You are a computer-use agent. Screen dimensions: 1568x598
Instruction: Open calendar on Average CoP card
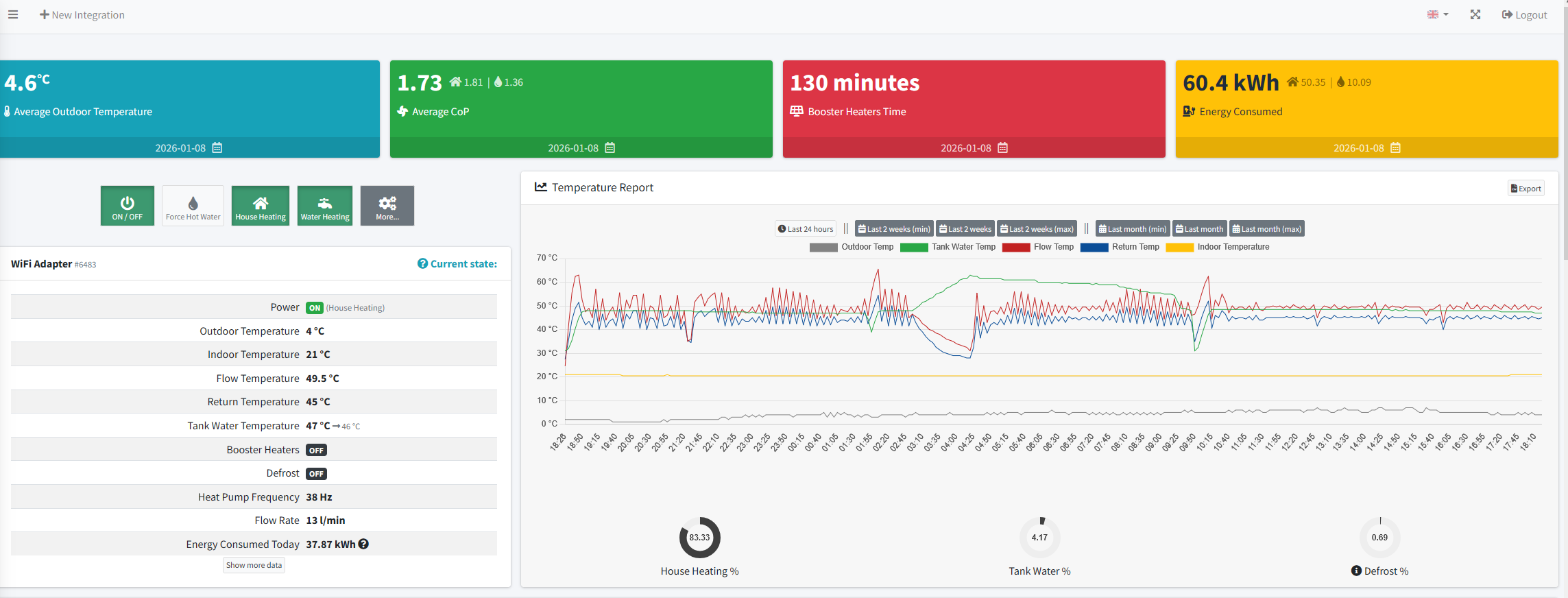(x=610, y=148)
